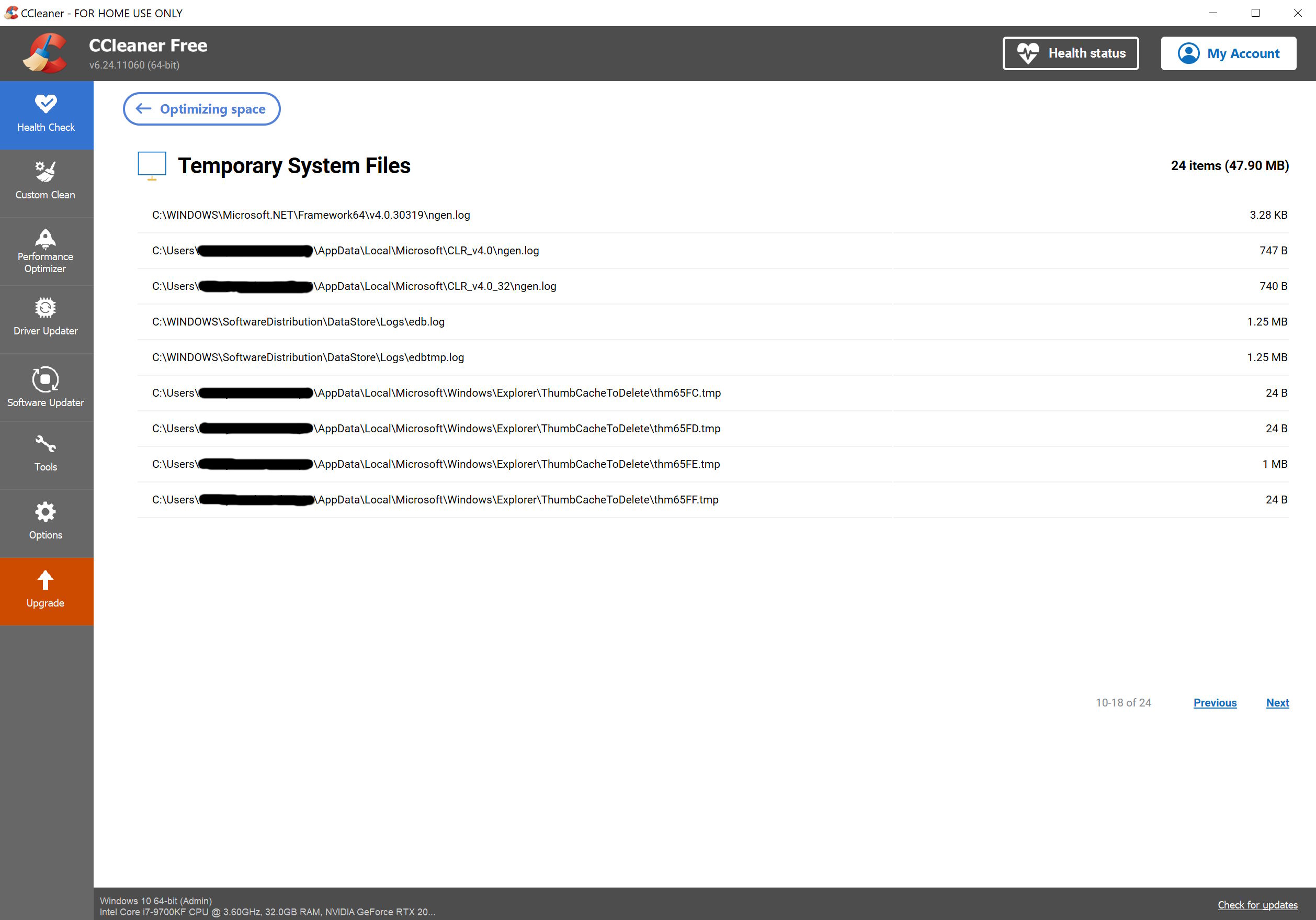This screenshot has width=1316, height=920.
Task: Go to Next page of items
Action: (x=1277, y=703)
